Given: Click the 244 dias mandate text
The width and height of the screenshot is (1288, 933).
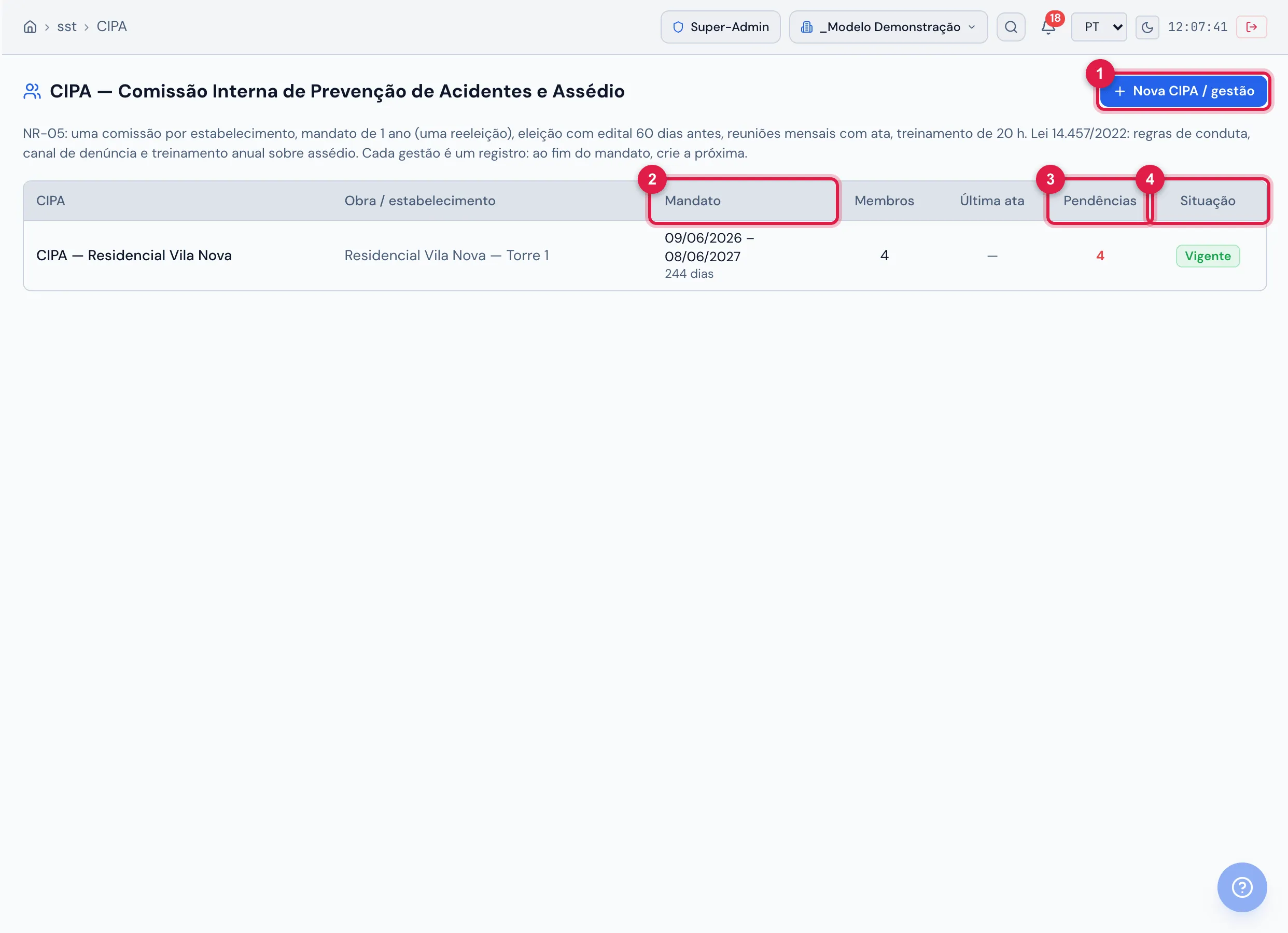Looking at the screenshot, I should tap(689, 274).
